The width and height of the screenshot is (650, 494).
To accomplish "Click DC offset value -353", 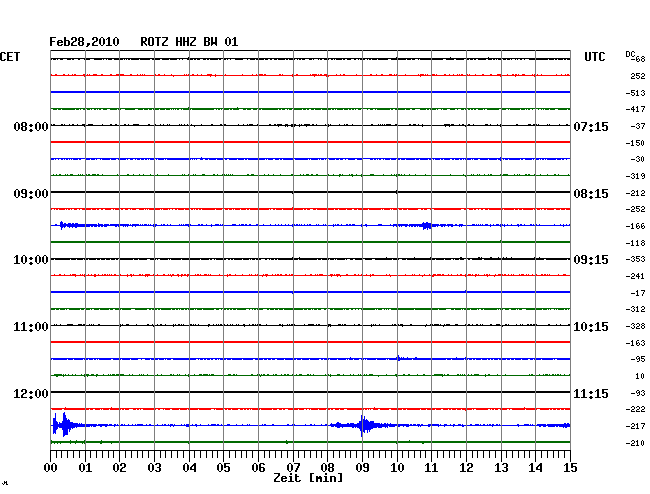I will pyautogui.click(x=635, y=259).
